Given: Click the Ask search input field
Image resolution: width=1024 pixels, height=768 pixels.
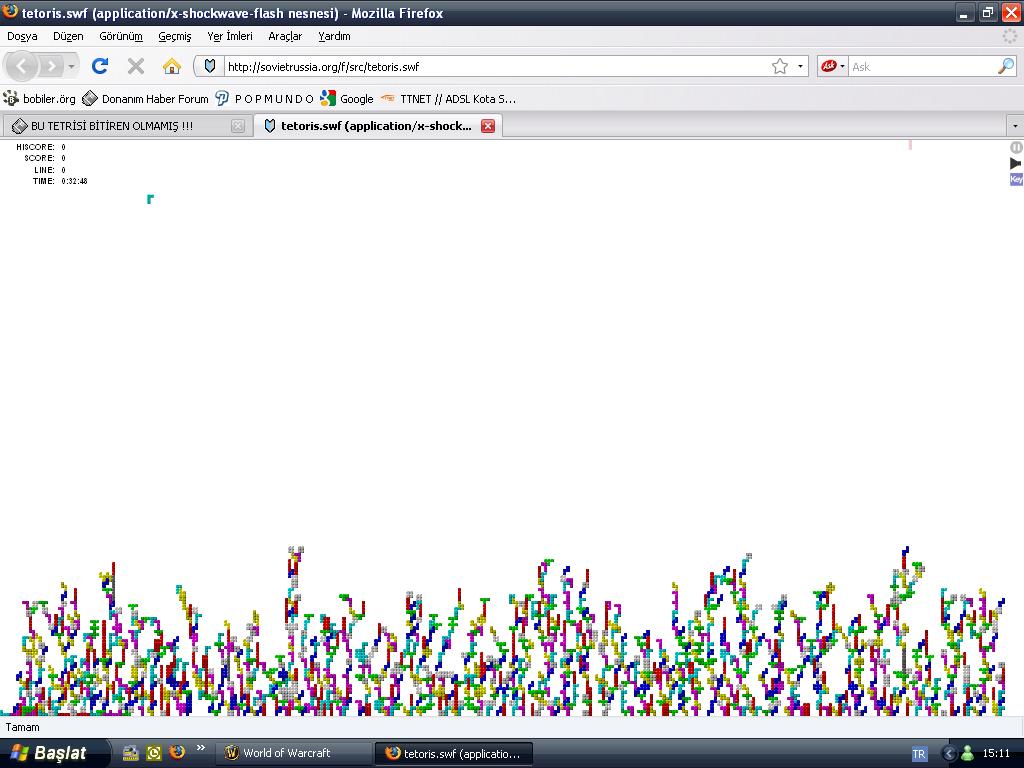Looking at the screenshot, I should [x=922, y=67].
